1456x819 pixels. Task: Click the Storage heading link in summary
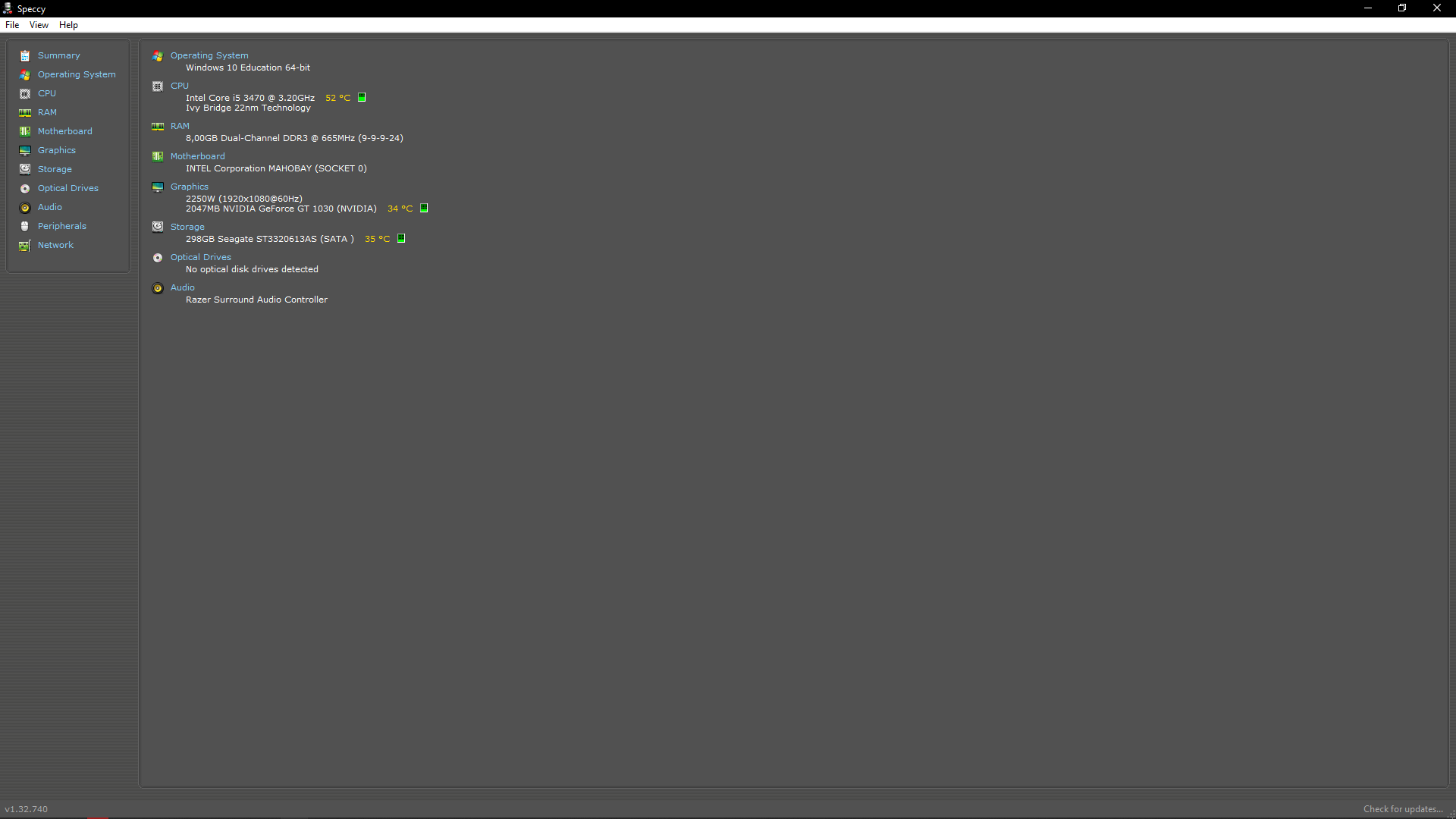pos(187,227)
